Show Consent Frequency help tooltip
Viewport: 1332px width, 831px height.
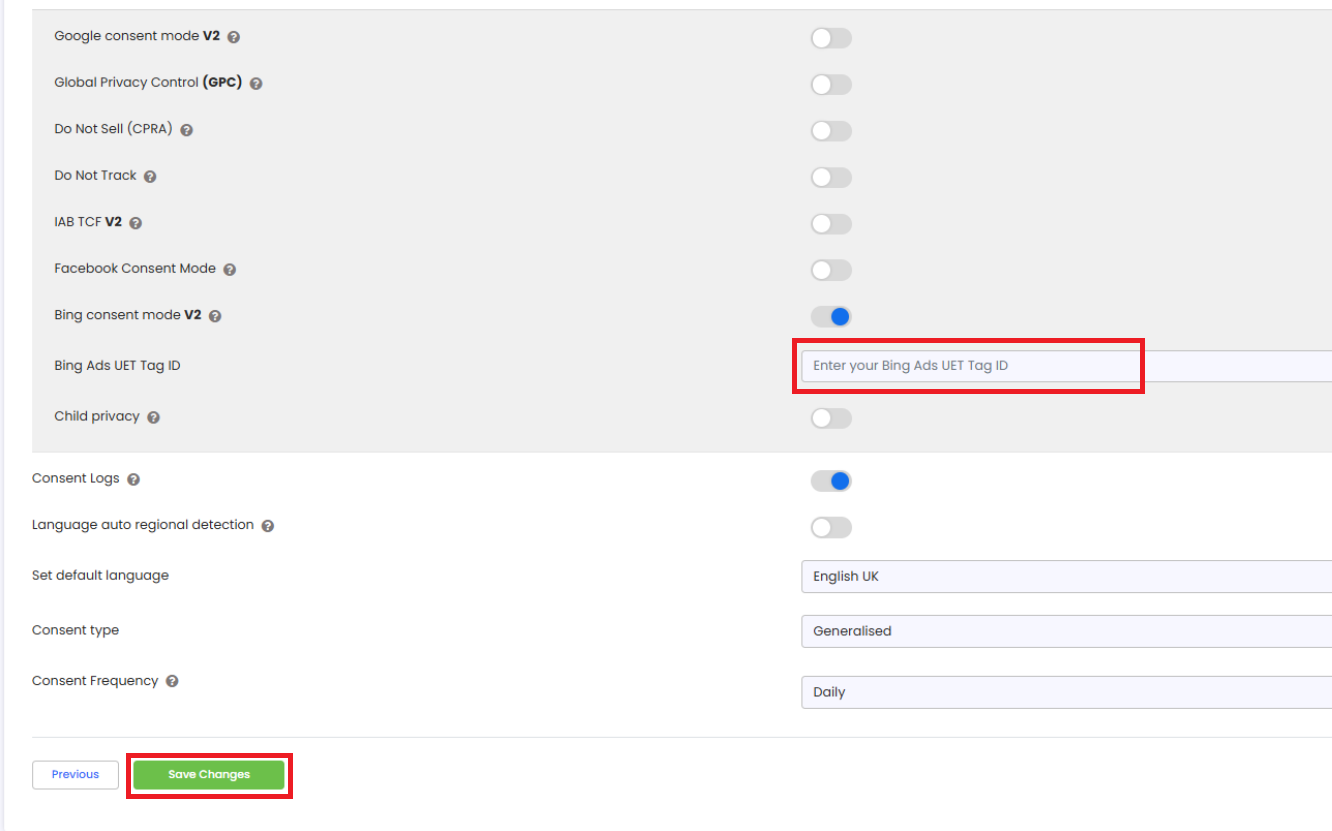point(172,682)
